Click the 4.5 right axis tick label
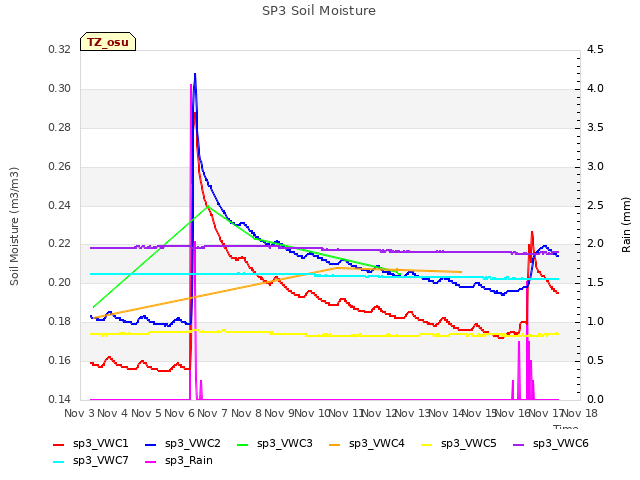The height and width of the screenshot is (480, 640). (595, 50)
